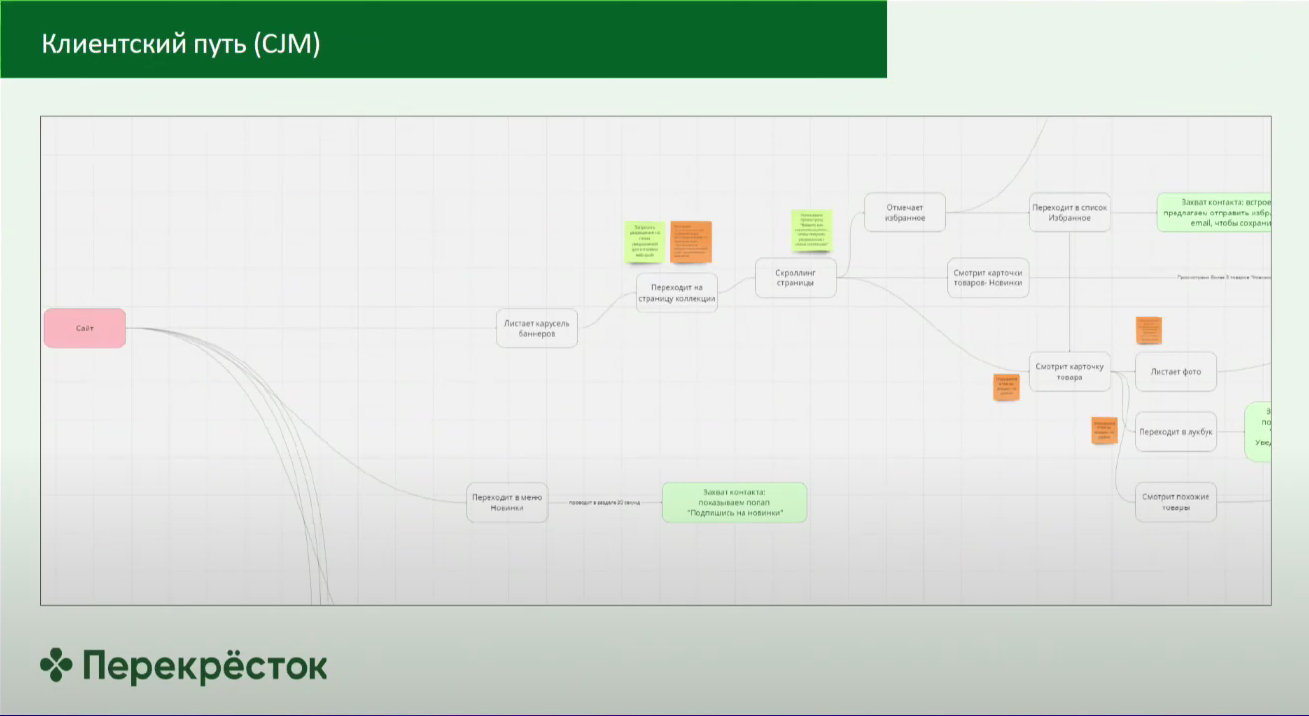Click the "Переходит в список Избранное" node
Image resolution: width=1309 pixels, height=716 pixels.
coord(1070,212)
